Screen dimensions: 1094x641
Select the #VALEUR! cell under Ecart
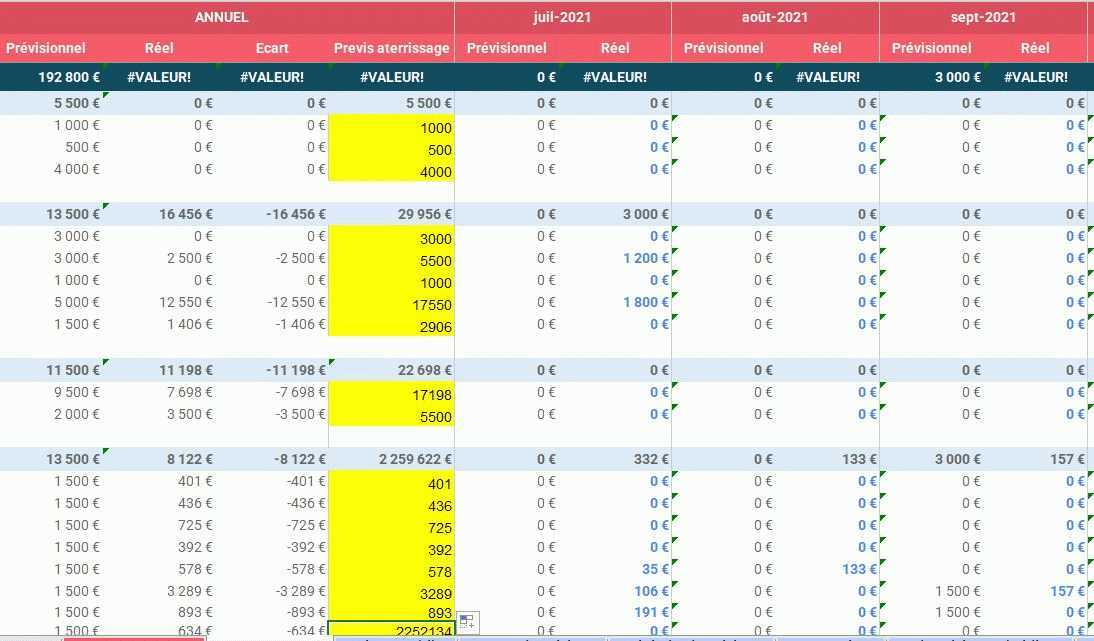coord(272,77)
